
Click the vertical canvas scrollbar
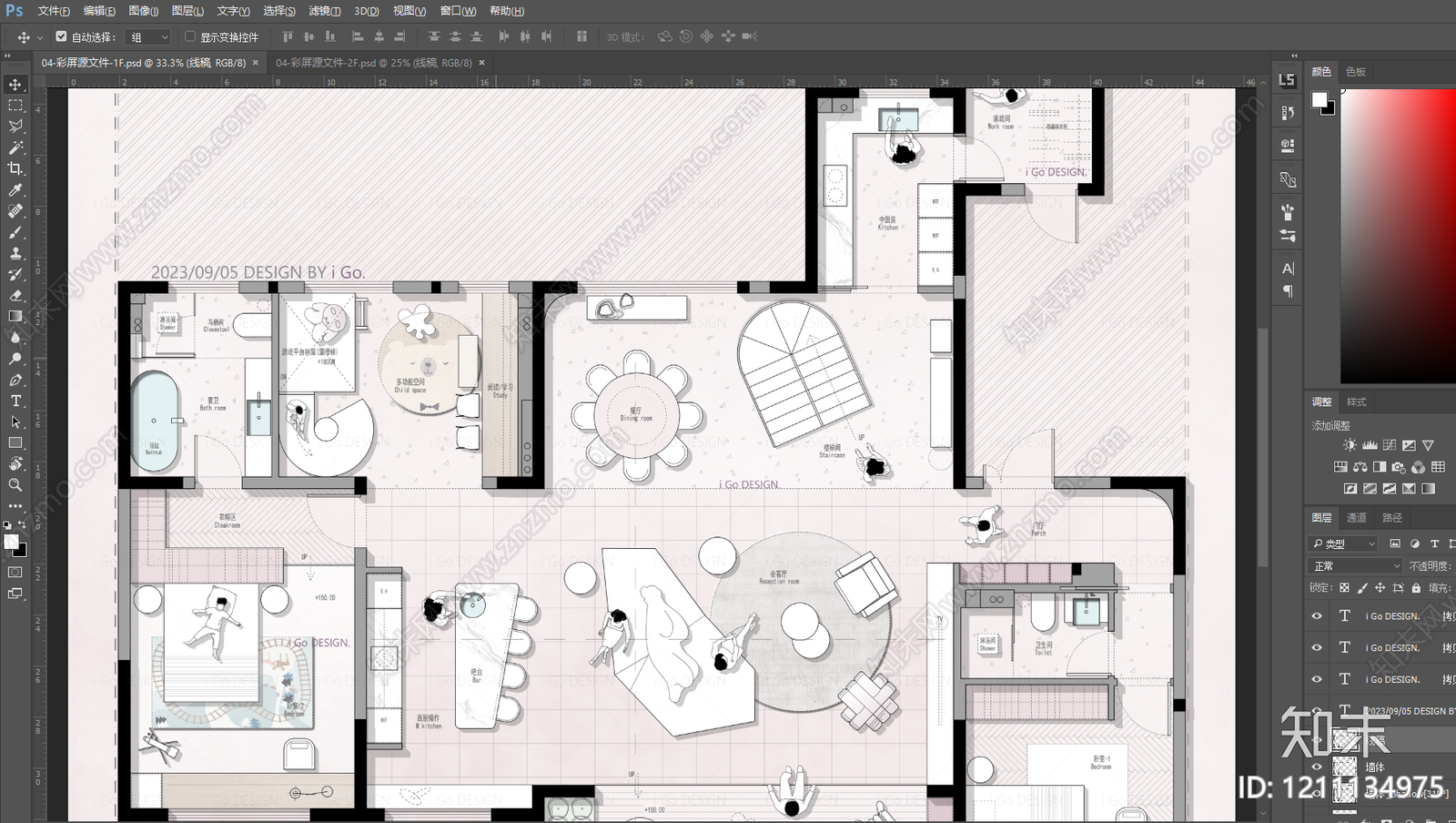coord(1262,446)
